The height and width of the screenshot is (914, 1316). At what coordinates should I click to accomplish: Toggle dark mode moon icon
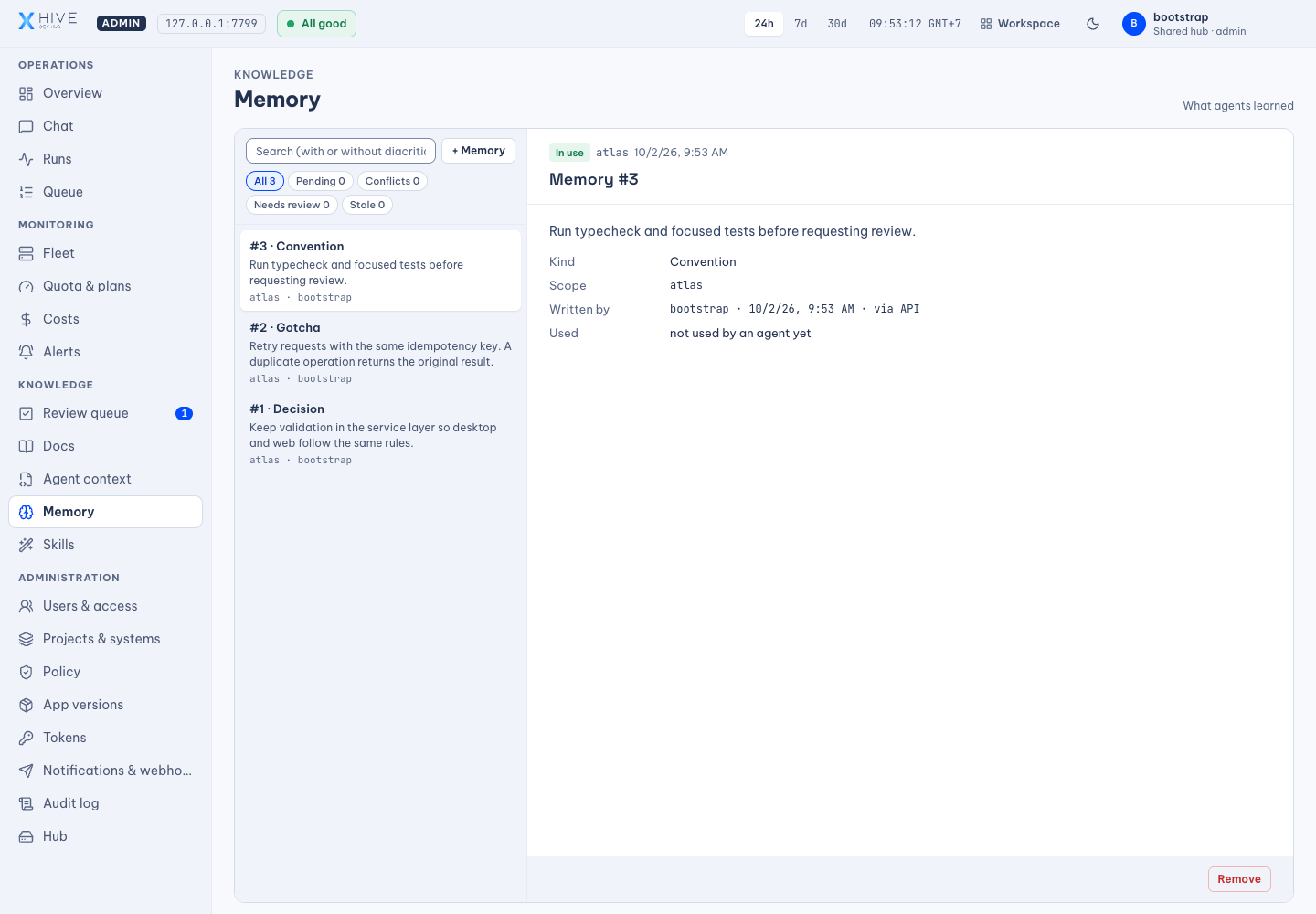pos(1093,24)
